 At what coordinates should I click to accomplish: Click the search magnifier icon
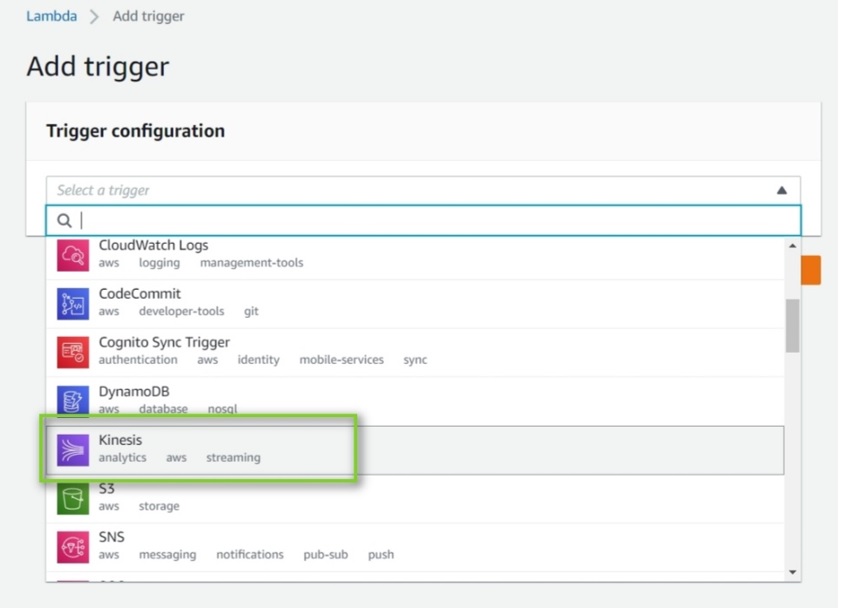64,221
